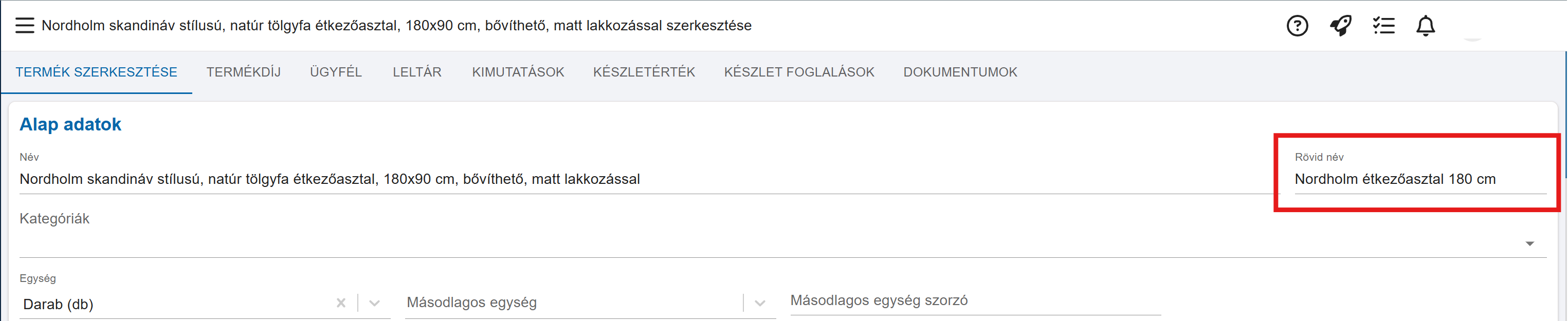
Task: Switch to the Termékdíj tab
Action: tap(244, 72)
